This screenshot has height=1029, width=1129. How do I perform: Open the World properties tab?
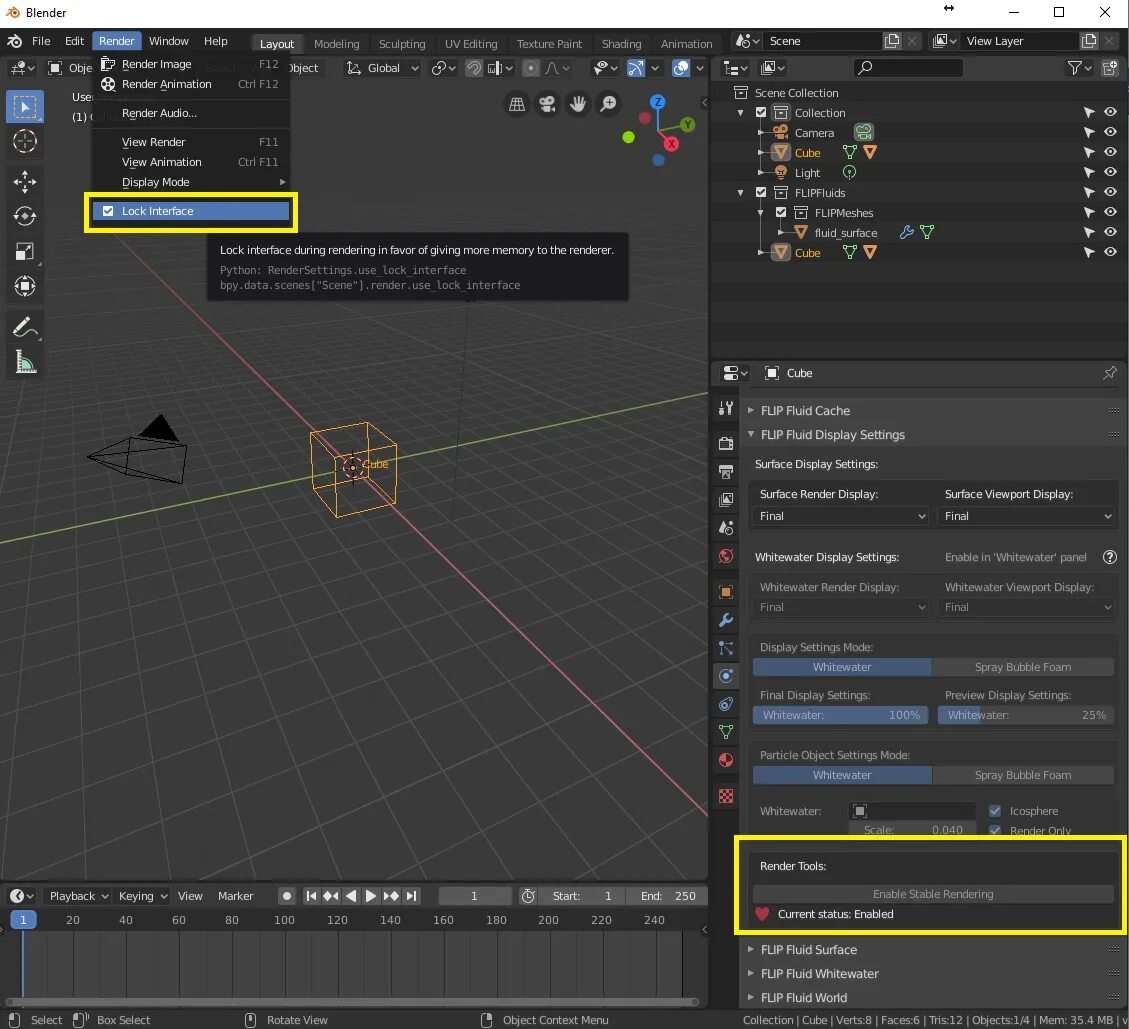coord(726,556)
